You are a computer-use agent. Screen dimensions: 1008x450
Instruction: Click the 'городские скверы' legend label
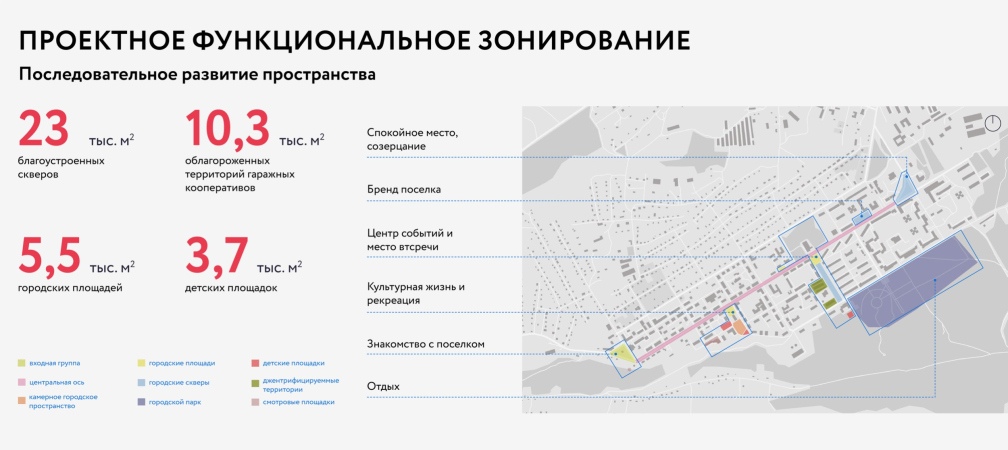[178, 382]
